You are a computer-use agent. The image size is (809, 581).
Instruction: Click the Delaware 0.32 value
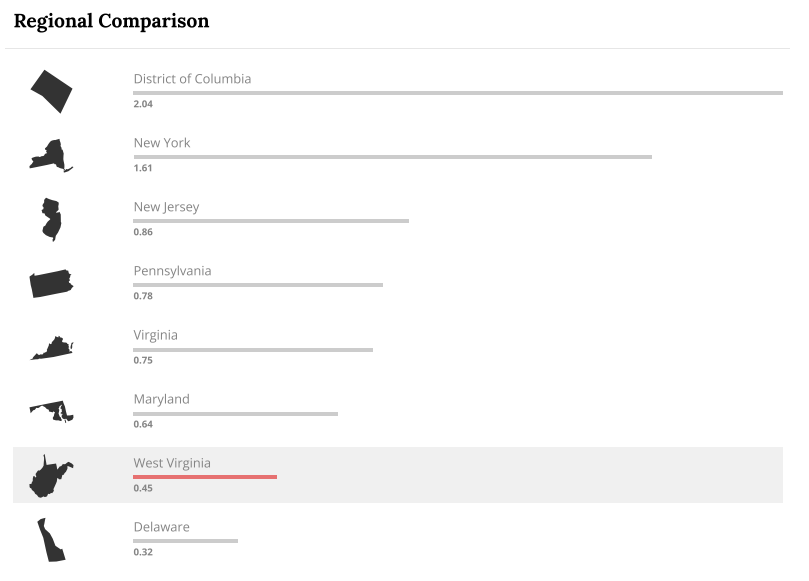point(143,552)
